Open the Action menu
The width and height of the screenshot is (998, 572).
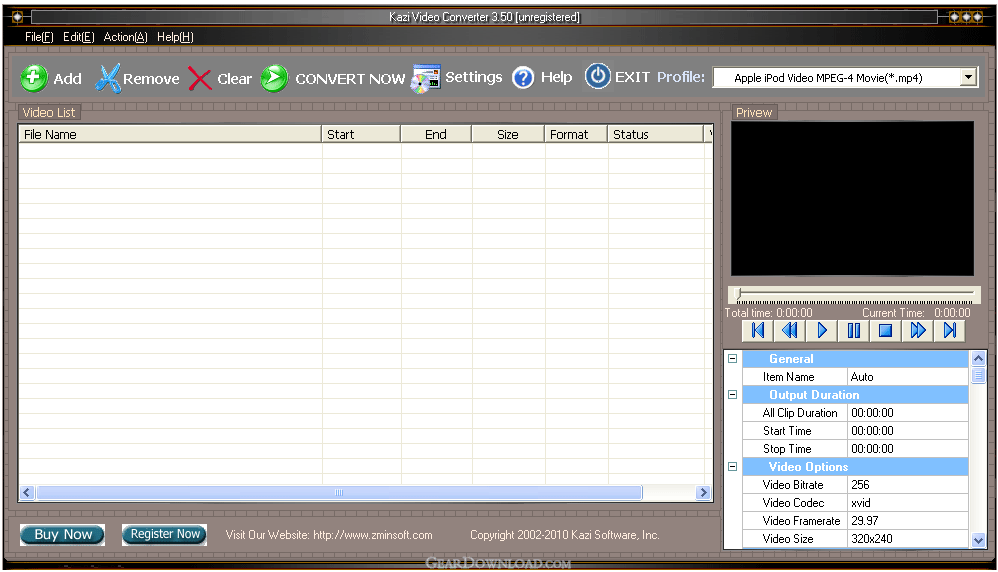pos(125,37)
